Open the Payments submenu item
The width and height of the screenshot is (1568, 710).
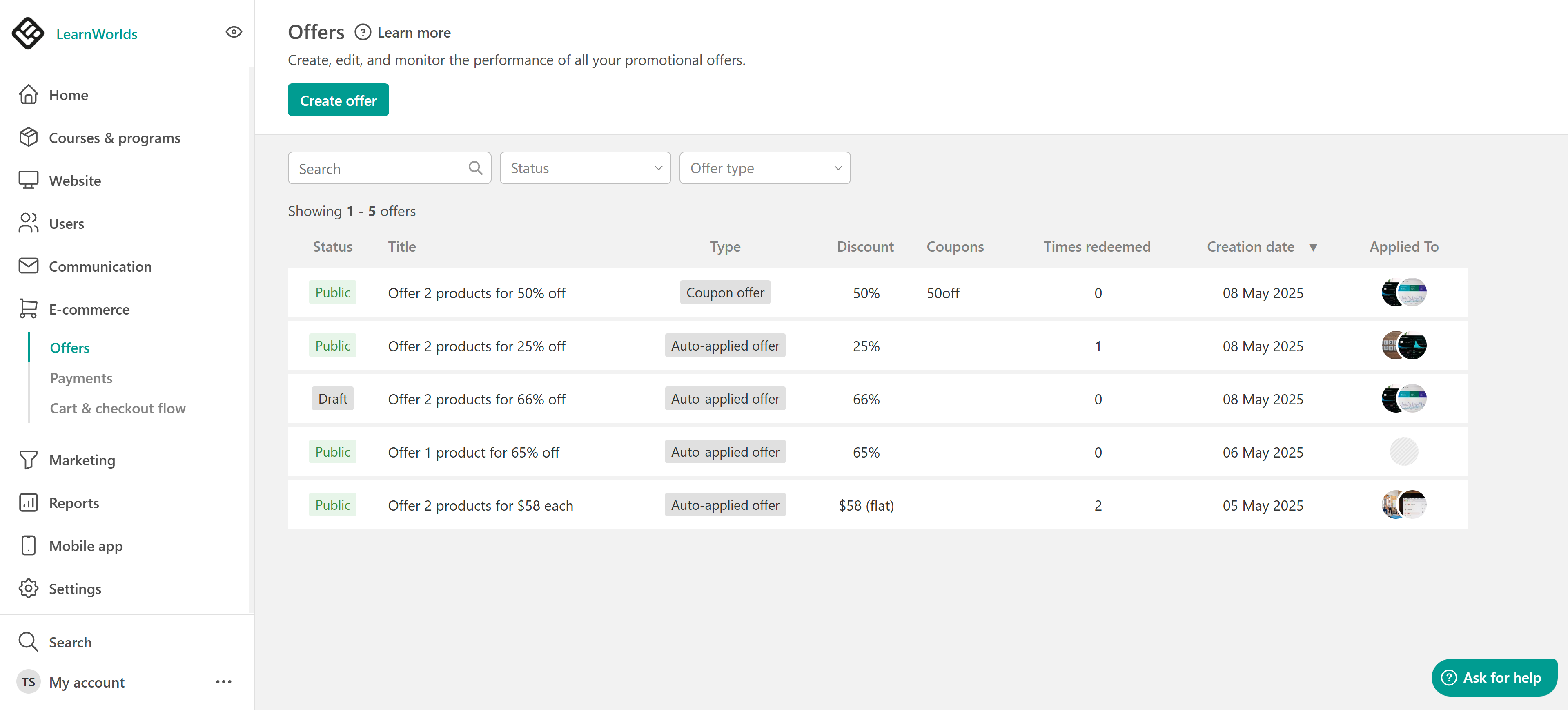[x=81, y=378]
